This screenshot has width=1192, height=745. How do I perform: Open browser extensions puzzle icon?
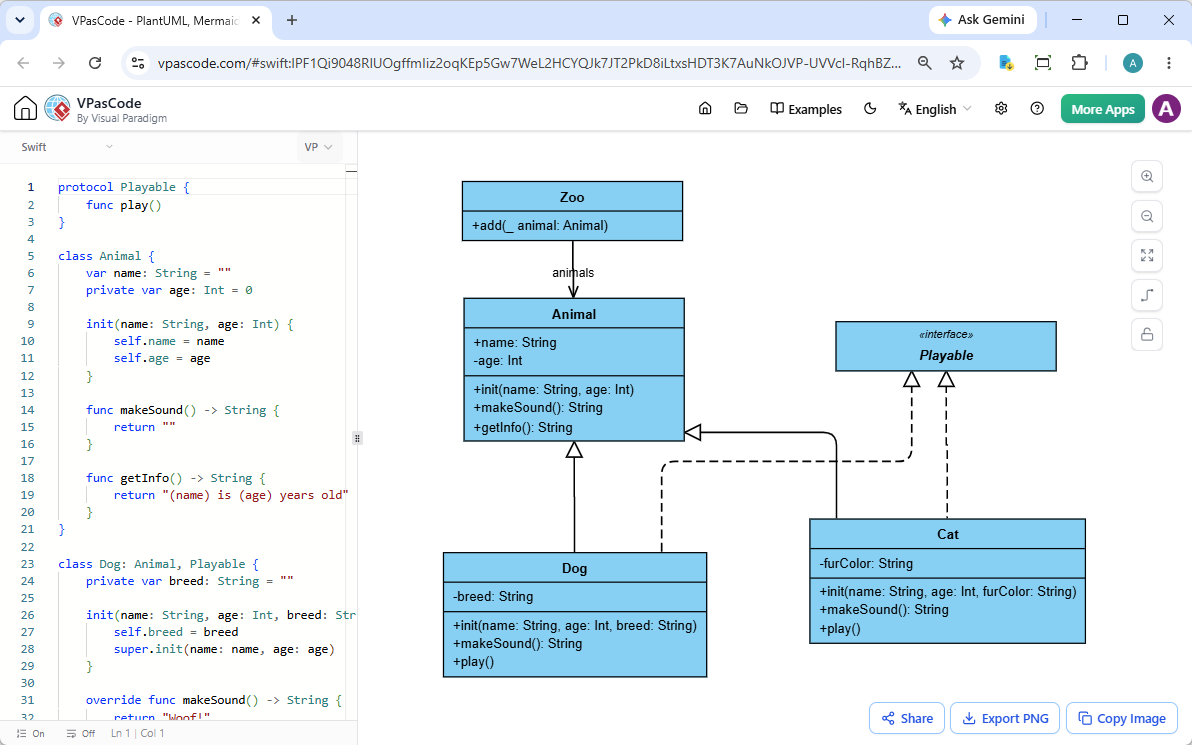tap(1079, 63)
